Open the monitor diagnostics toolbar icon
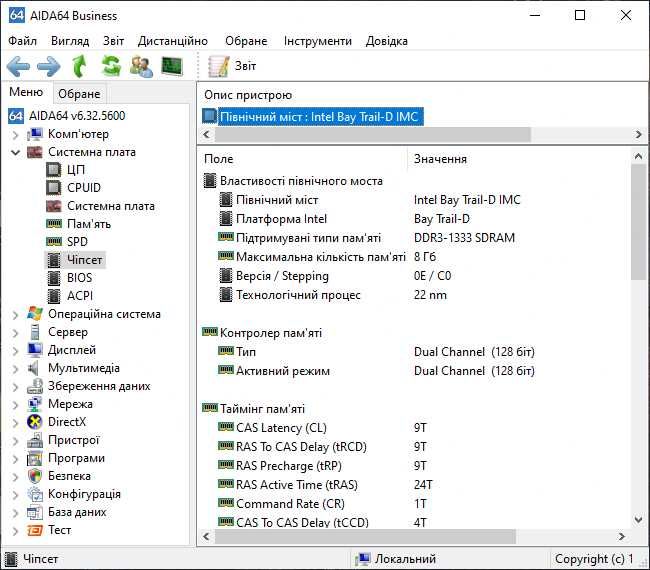 pos(172,66)
